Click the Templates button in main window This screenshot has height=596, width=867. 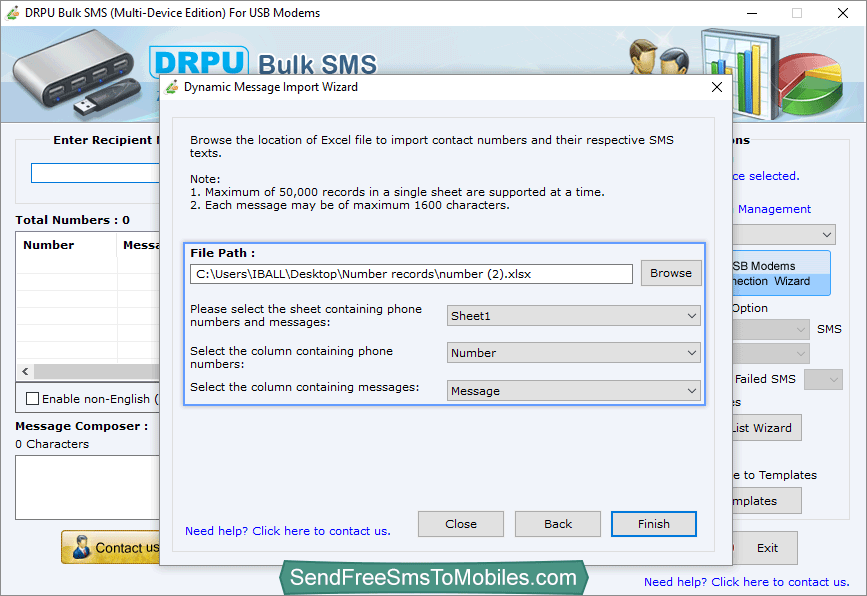coord(766,501)
